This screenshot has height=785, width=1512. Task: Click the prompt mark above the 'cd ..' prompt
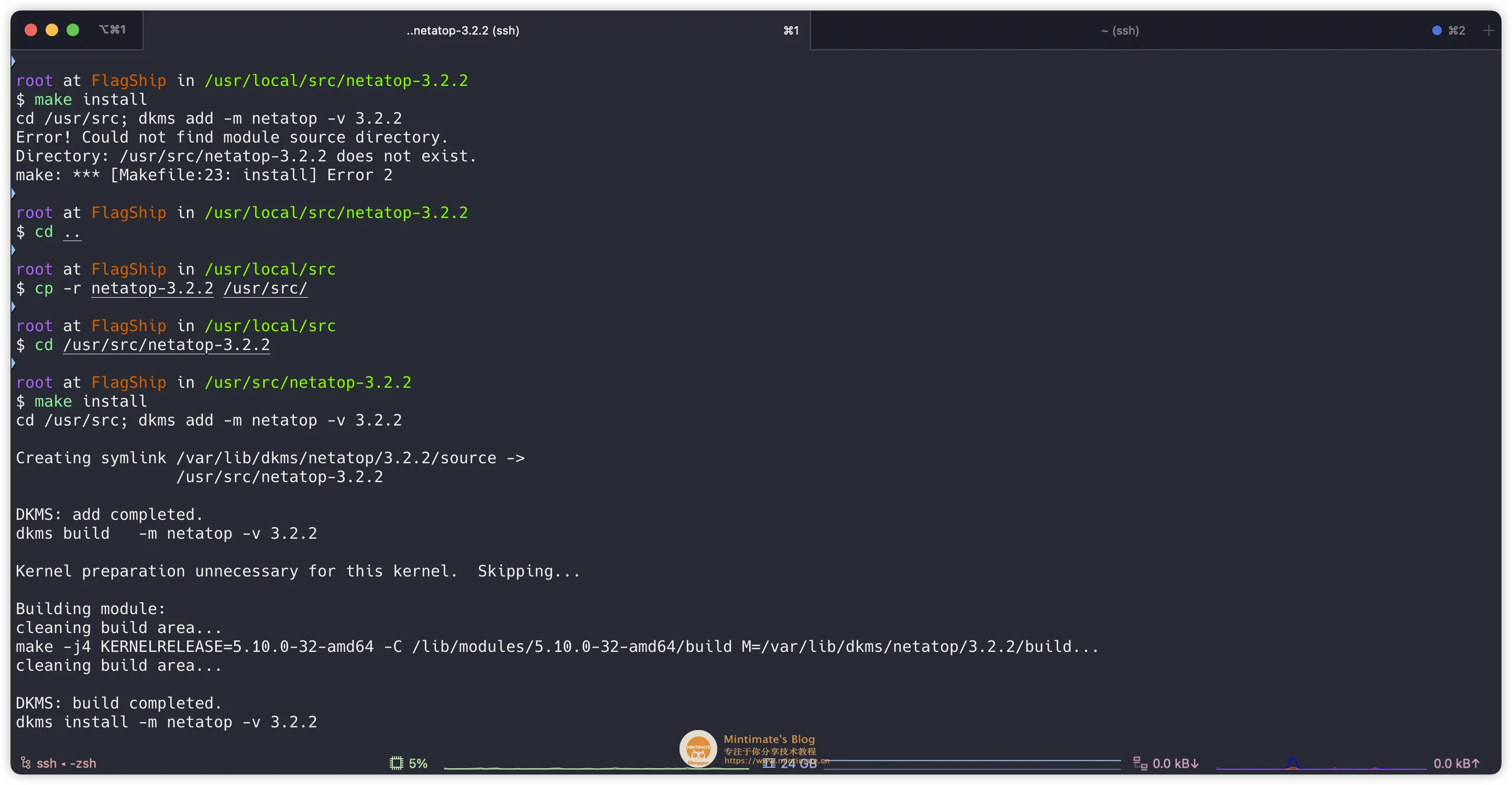pos(13,194)
